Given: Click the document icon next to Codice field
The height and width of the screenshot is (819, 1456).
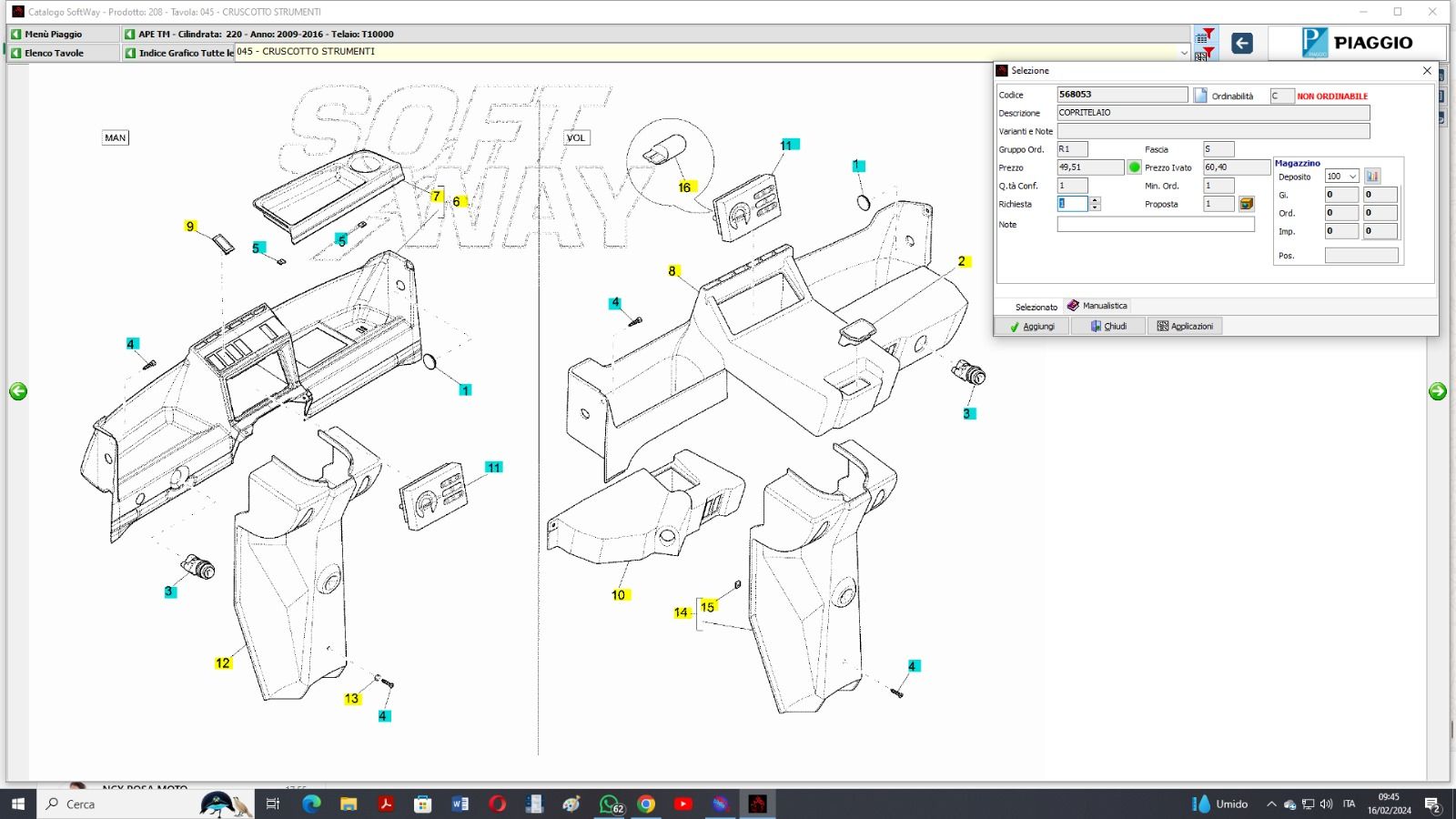Looking at the screenshot, I should [1200, 96].
